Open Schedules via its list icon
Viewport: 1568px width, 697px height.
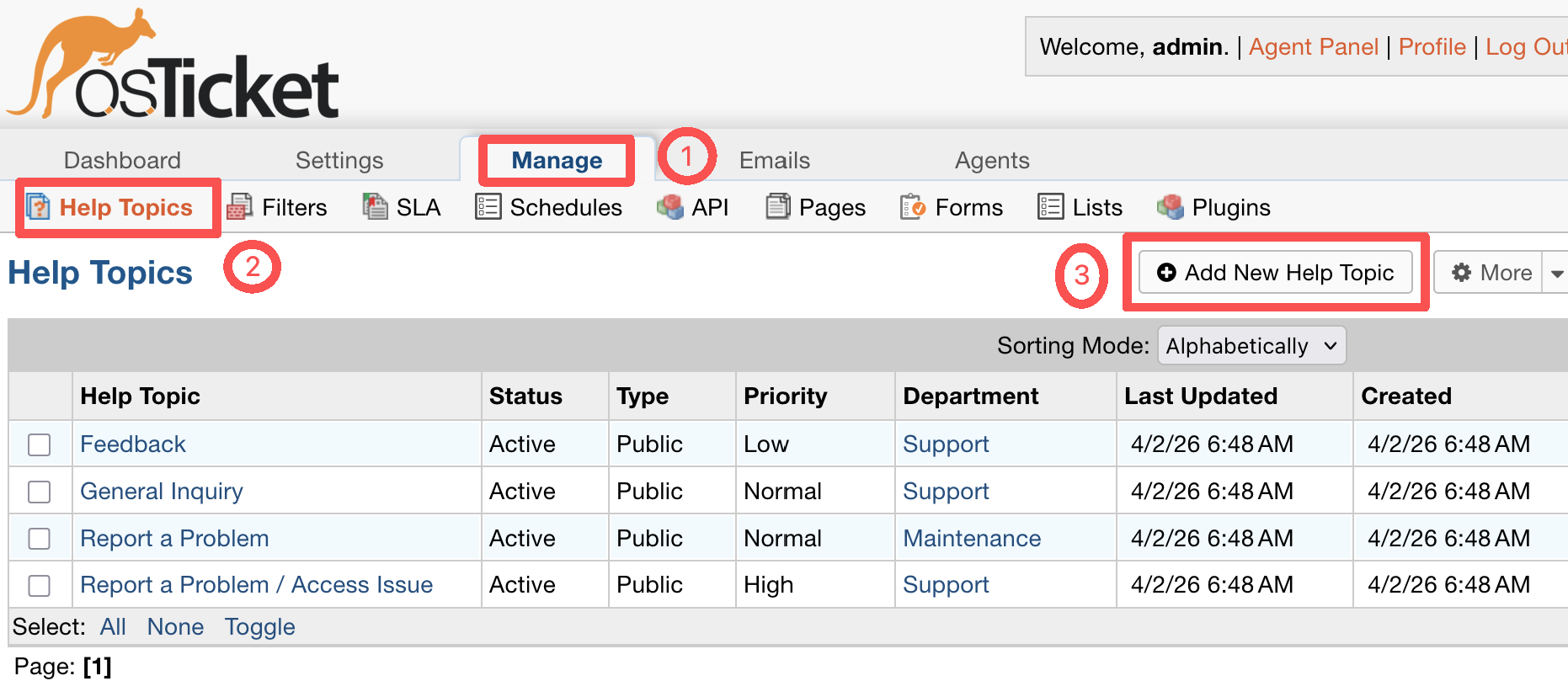tap(488, 207)
